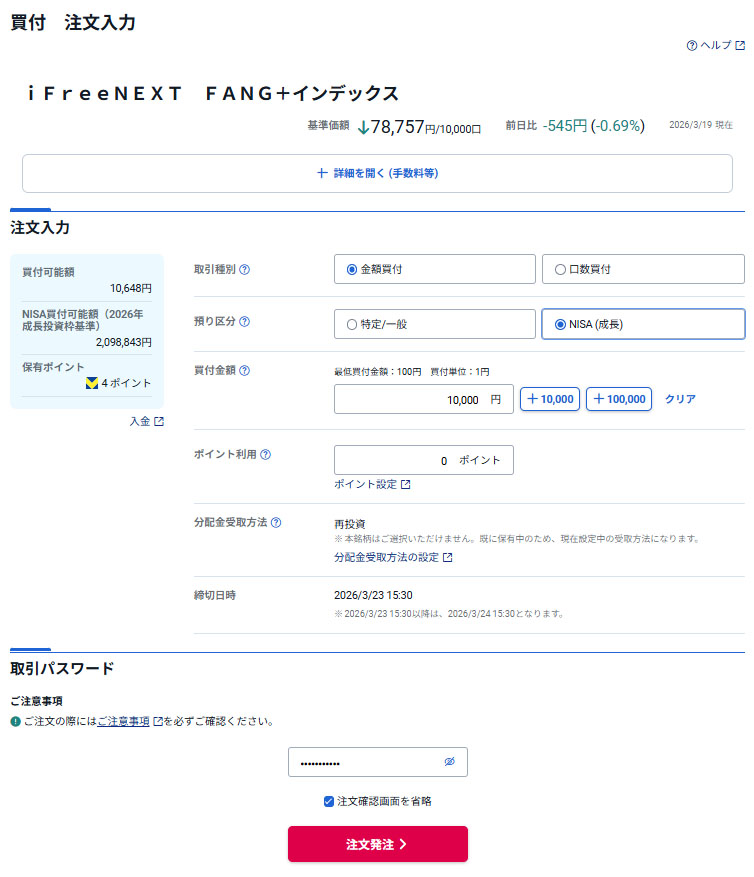Open the 入金 external link
The height and width of the screenshot is (877, 754).
(146, 422)
